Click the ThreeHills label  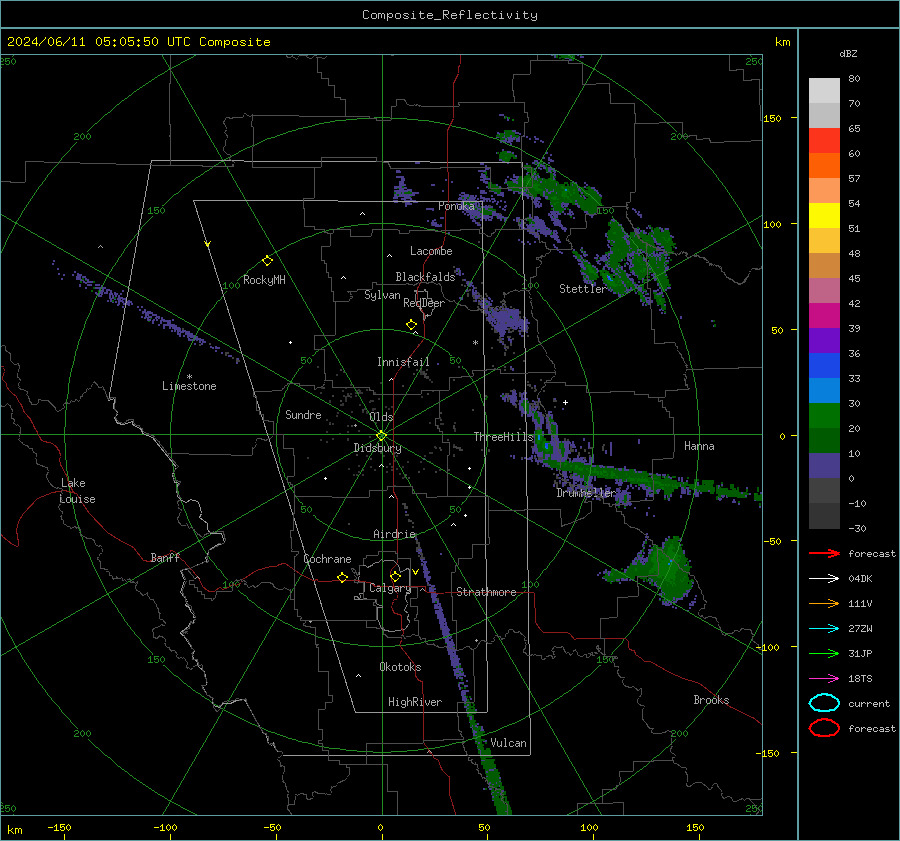[x=503, y=437]
